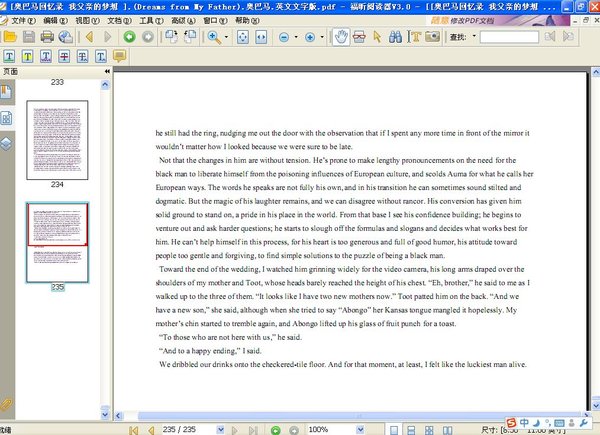Image resolution: width=600 pixels, height=435 pixels.
Task: Print the document with the printer icon
Action: click(47, 37)
